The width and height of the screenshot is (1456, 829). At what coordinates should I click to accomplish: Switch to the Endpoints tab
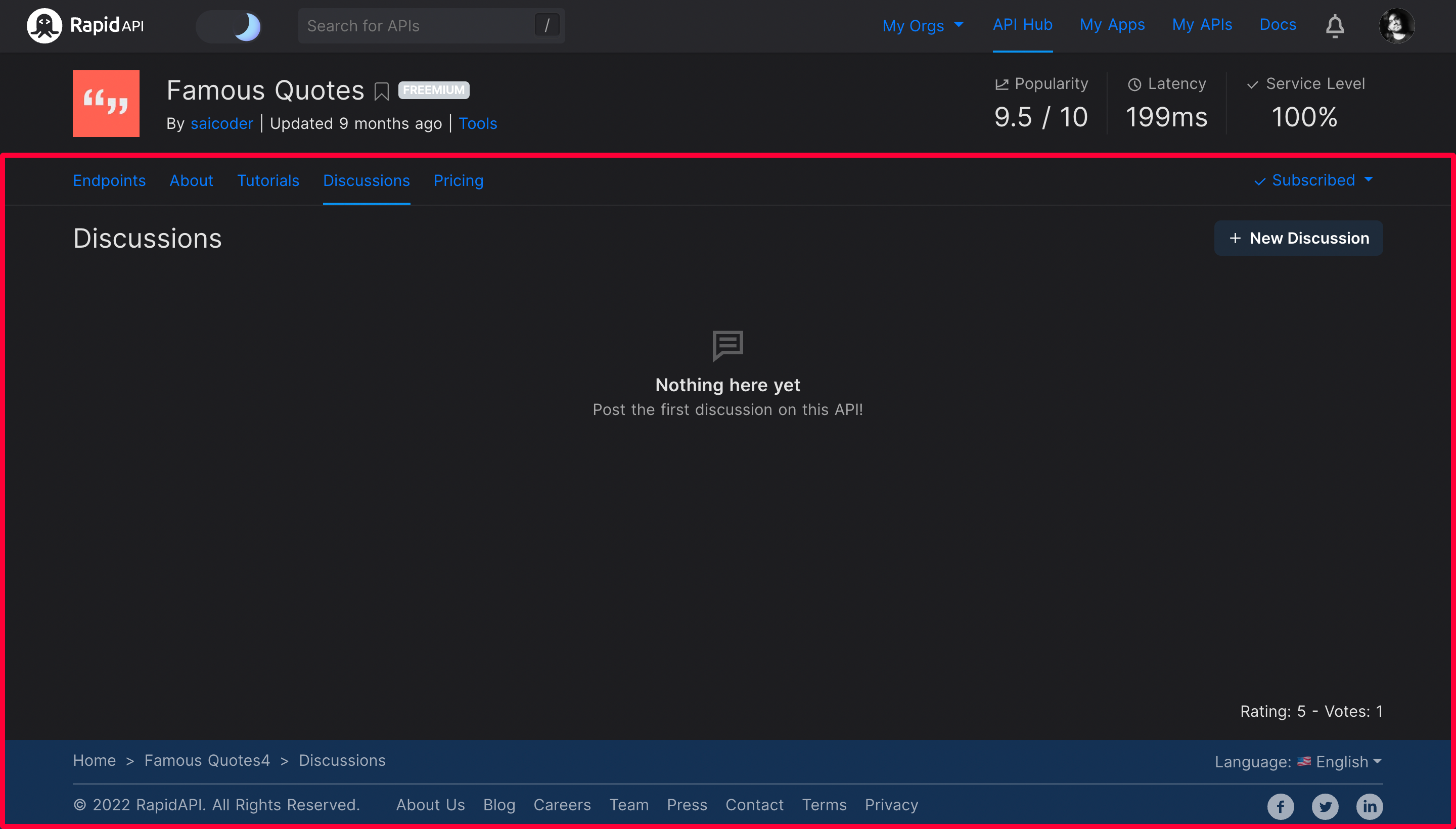[109, 180]
